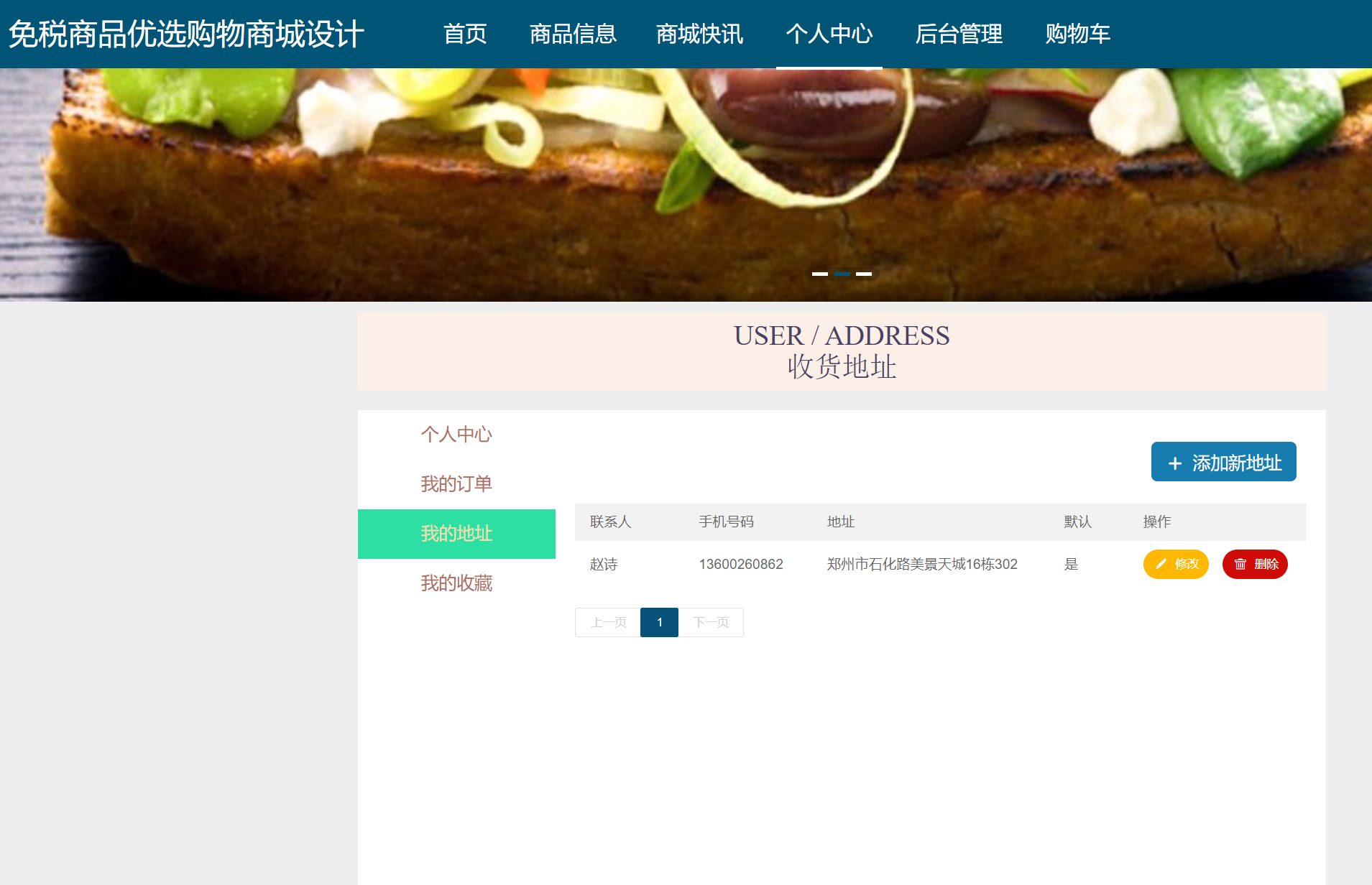The width and height of the screenshot is (1372, 885).
Task: Click the 下一页 pagination control
Action: 711,622
